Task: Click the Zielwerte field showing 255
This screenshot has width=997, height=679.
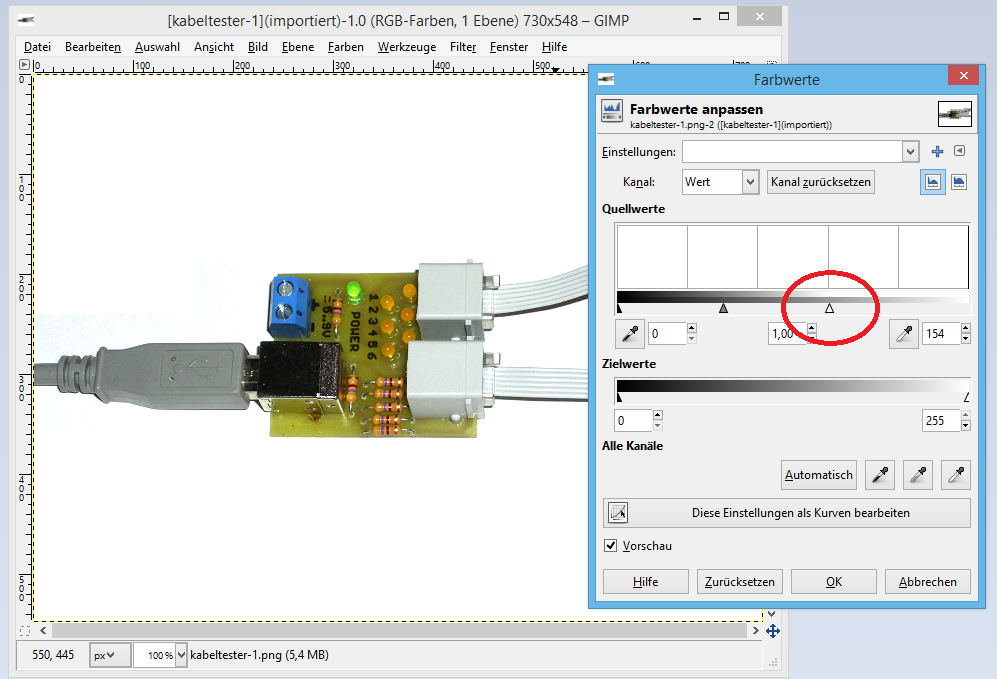Action: click(x=942, y=420)
